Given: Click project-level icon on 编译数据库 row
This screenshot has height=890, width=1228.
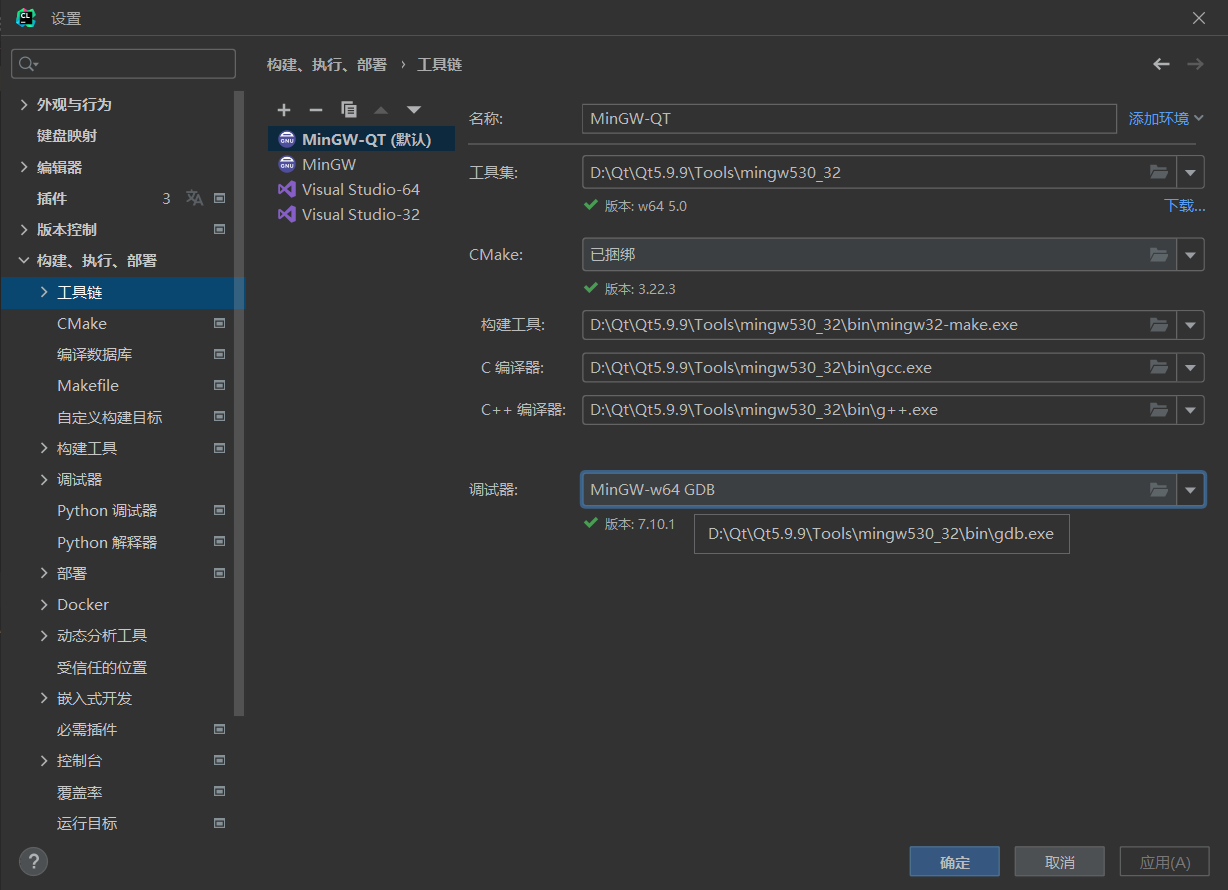Looking at the screenshot, I should pyautogui.click(x=220, y=354).
